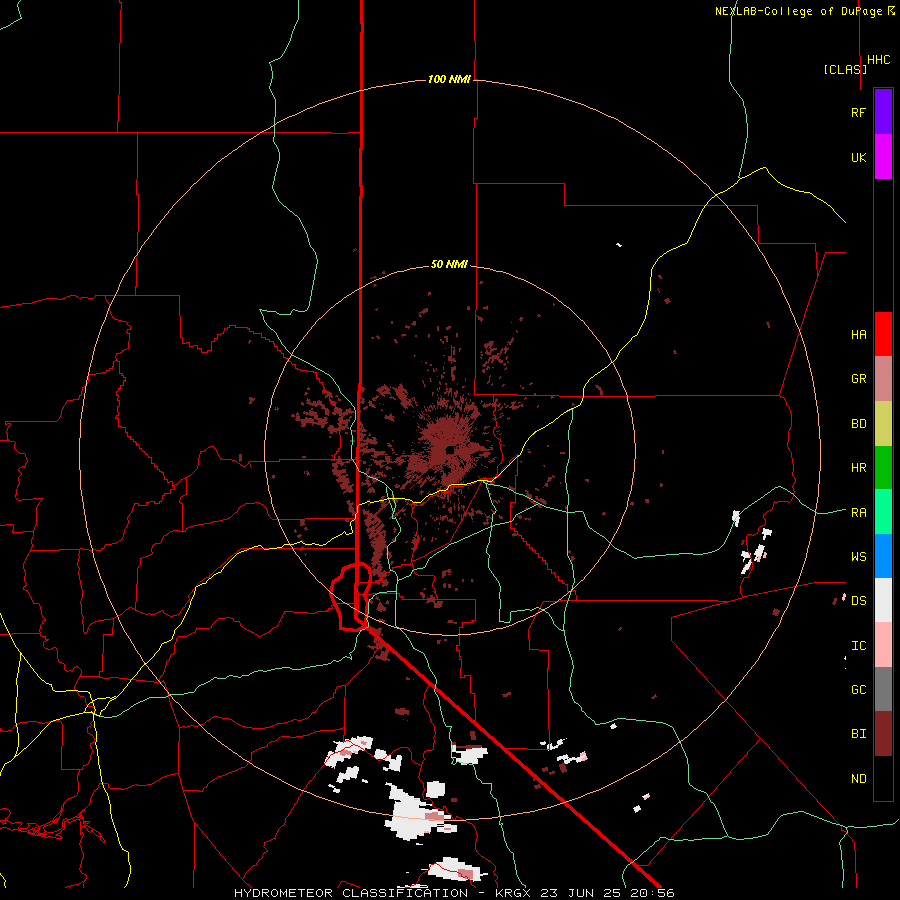Click the HR green legend swatch
Viewport: 900px width, 900px height.
[883, 468]
